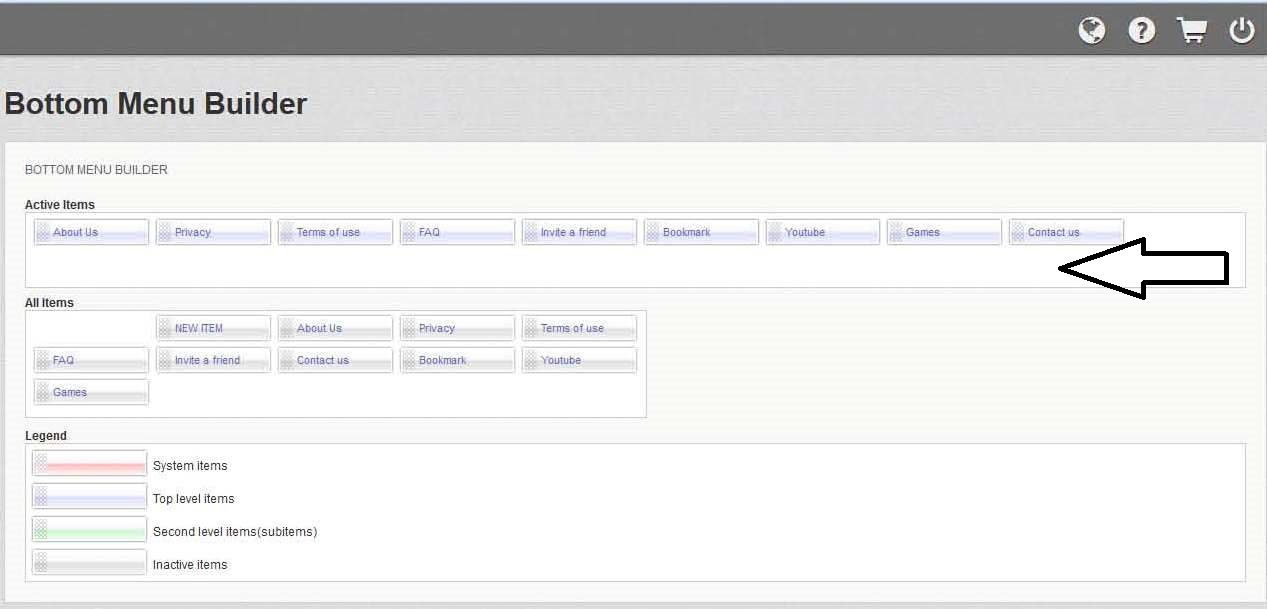Select Youtube in Active Items
Screen dimensions: 1267x609
click(823, 232)
